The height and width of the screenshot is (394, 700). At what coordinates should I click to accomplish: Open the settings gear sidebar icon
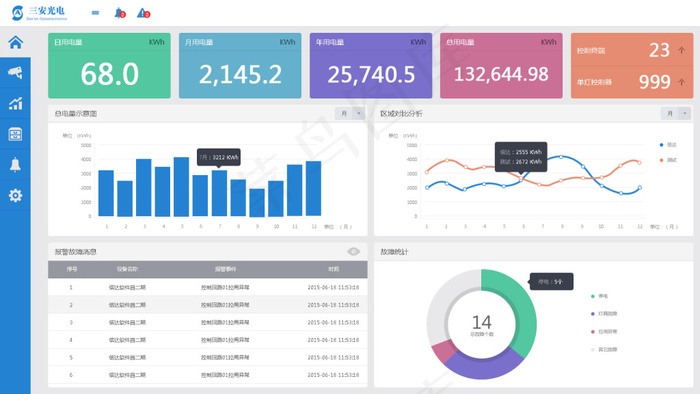pos(15,195)
